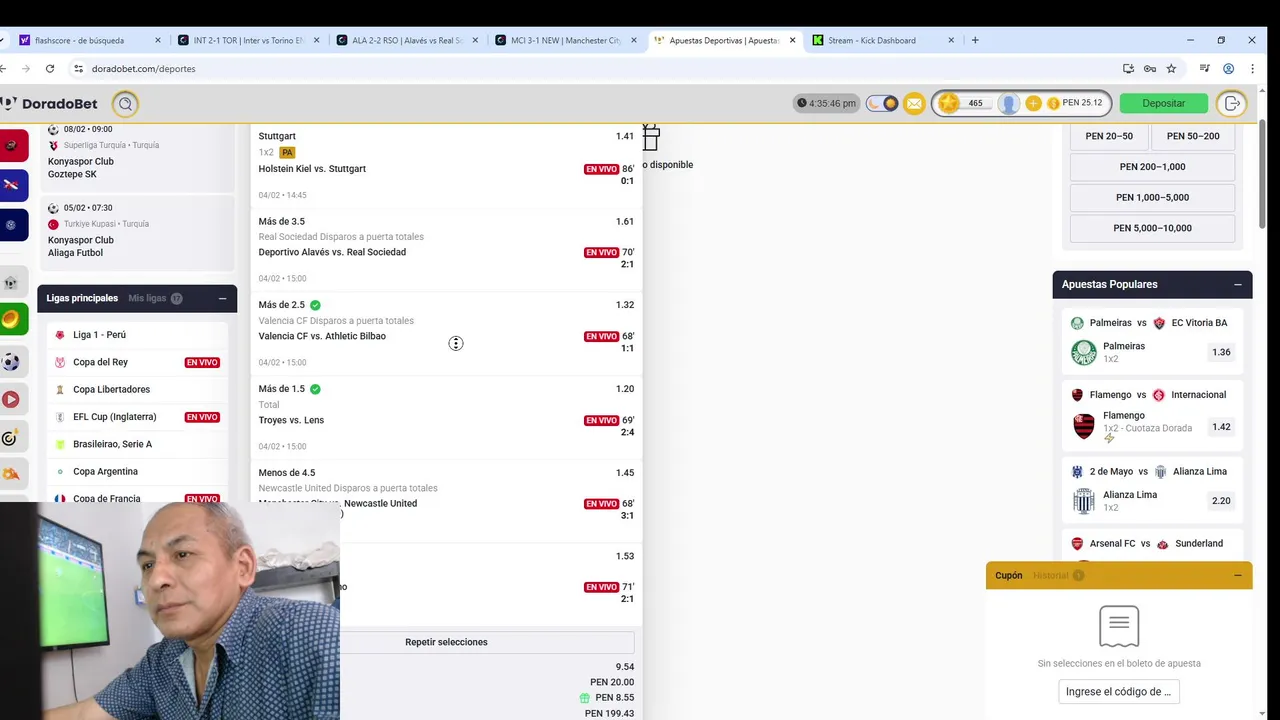Open the DoradoBet search magnifier icon
Screen dimensions: 1280x720
(x=125, y=103)
